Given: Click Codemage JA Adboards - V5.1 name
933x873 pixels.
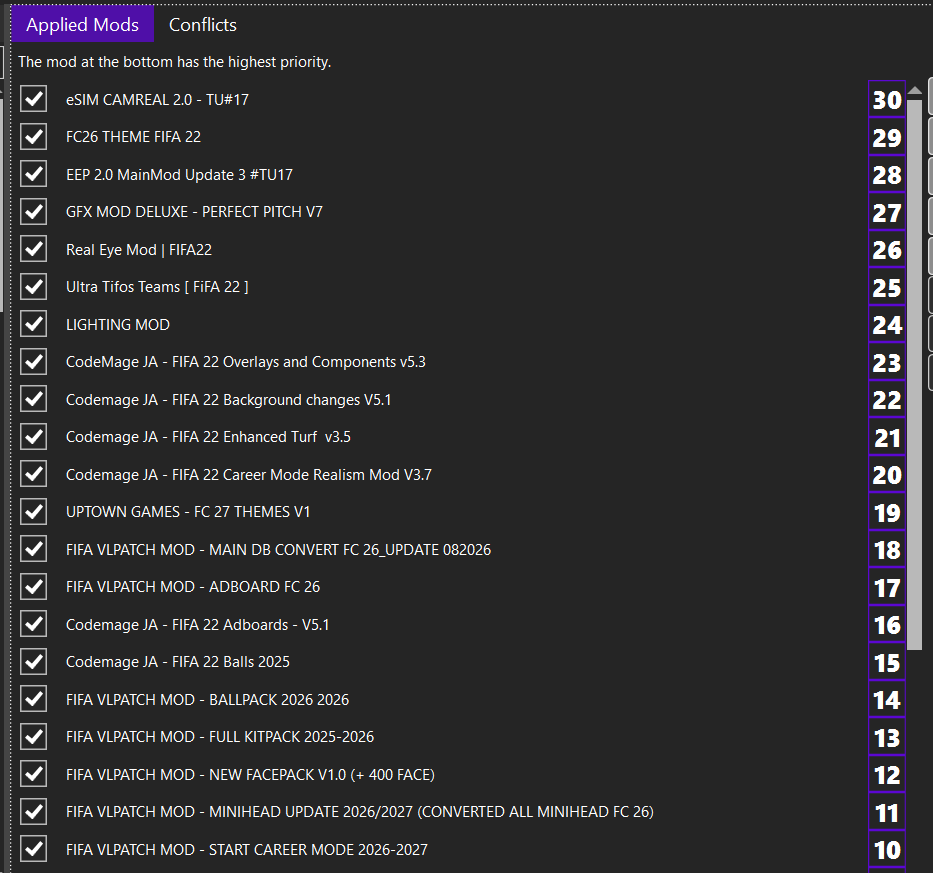Looking at the screenshot, I should (198, 624).
